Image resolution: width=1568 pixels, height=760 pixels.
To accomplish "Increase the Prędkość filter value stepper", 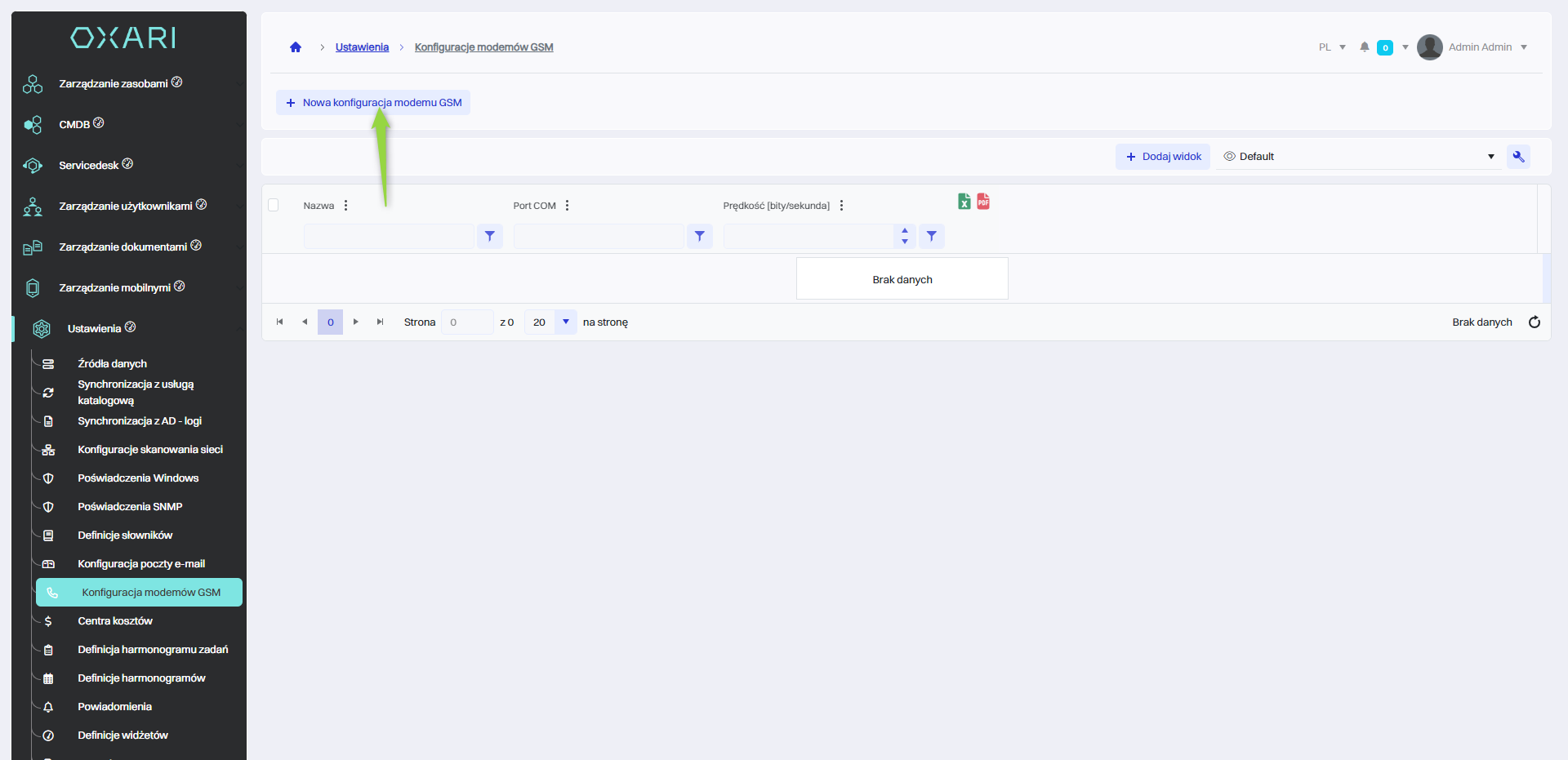I will tap(904, 231).
